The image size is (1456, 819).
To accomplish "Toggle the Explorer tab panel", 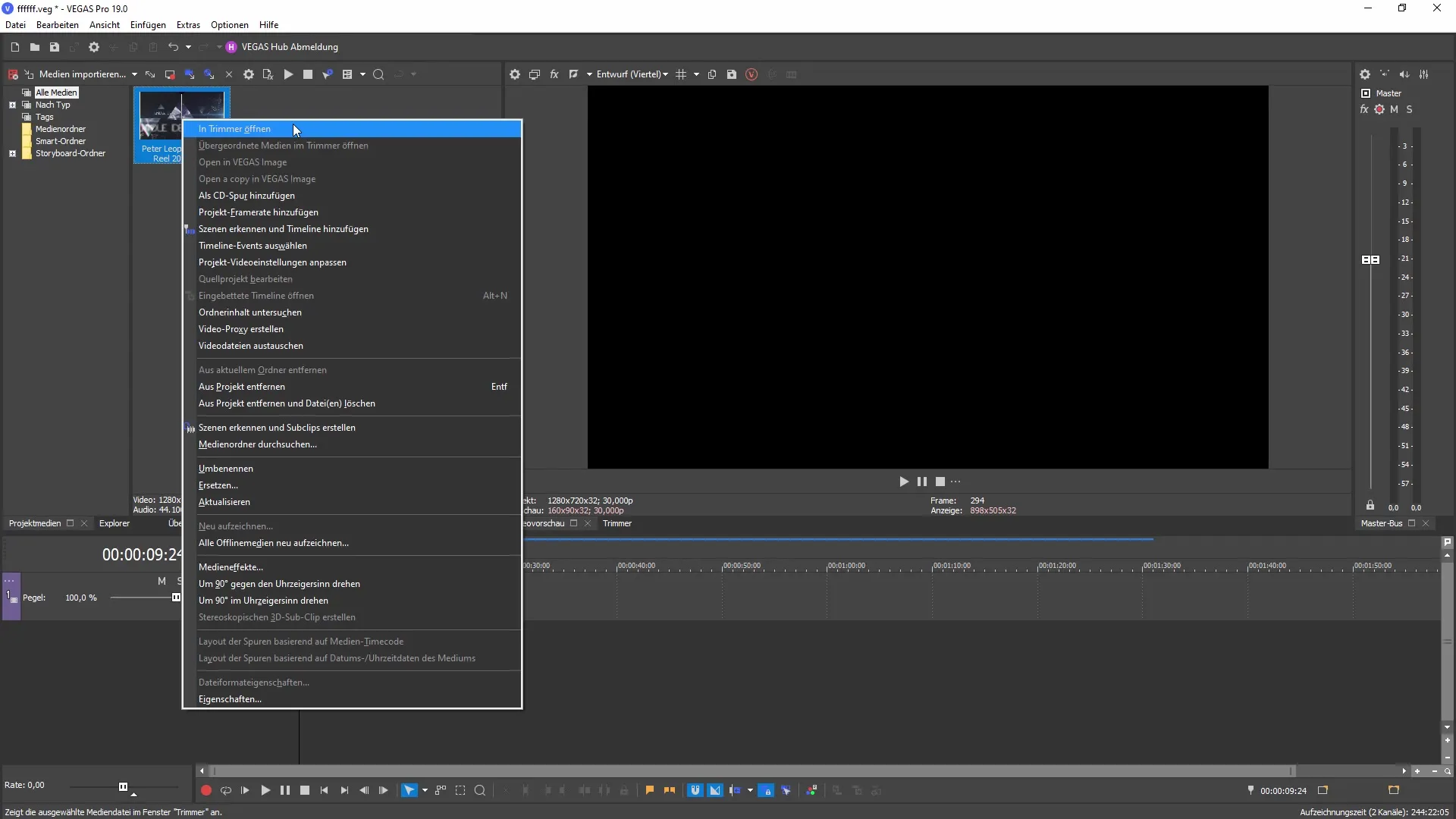I will coord(113,523).
